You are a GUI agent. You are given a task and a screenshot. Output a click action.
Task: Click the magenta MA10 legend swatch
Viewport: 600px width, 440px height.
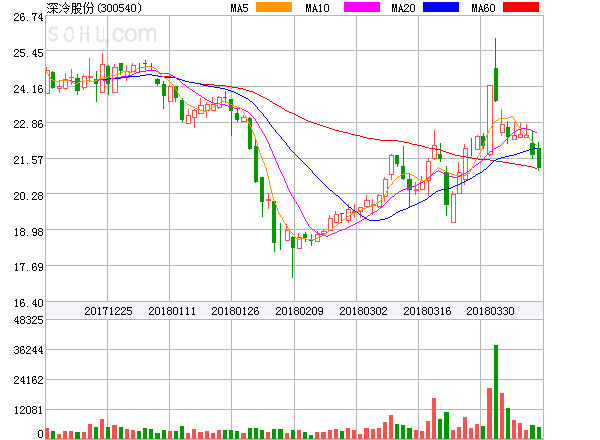[362, 7]
